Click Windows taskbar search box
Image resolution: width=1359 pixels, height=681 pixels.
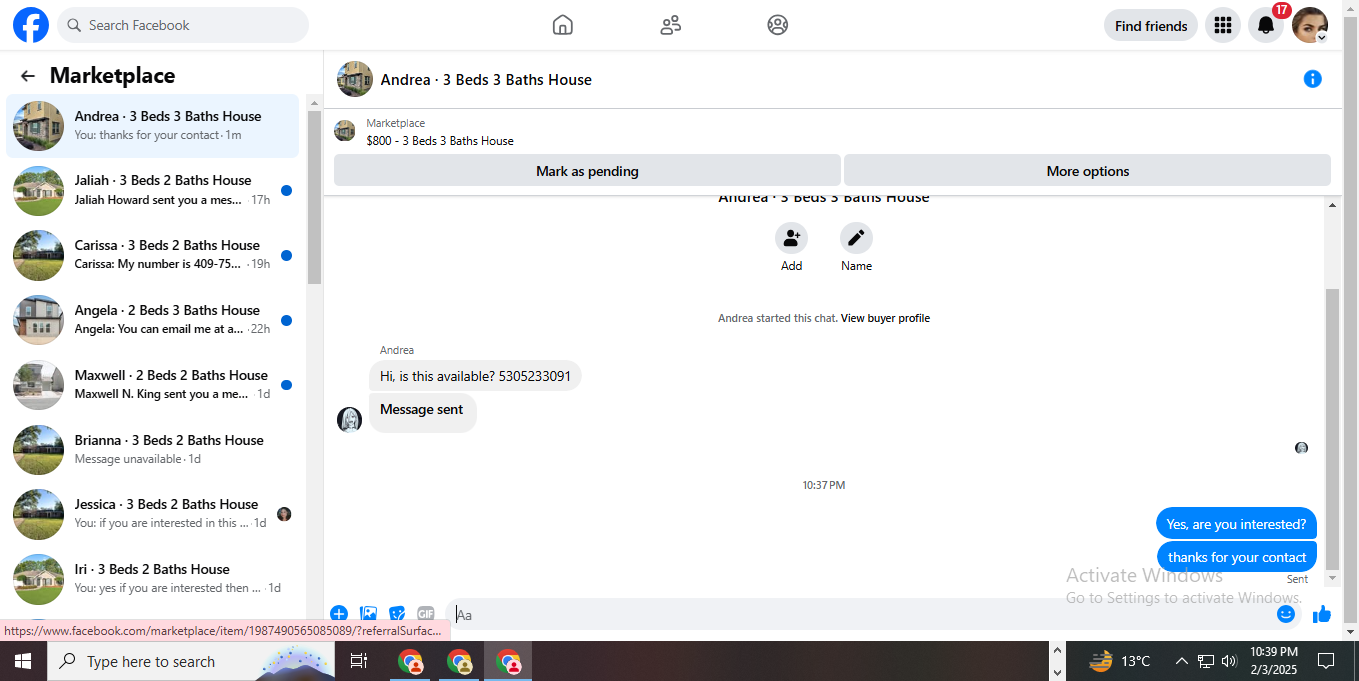click(192, 661)
